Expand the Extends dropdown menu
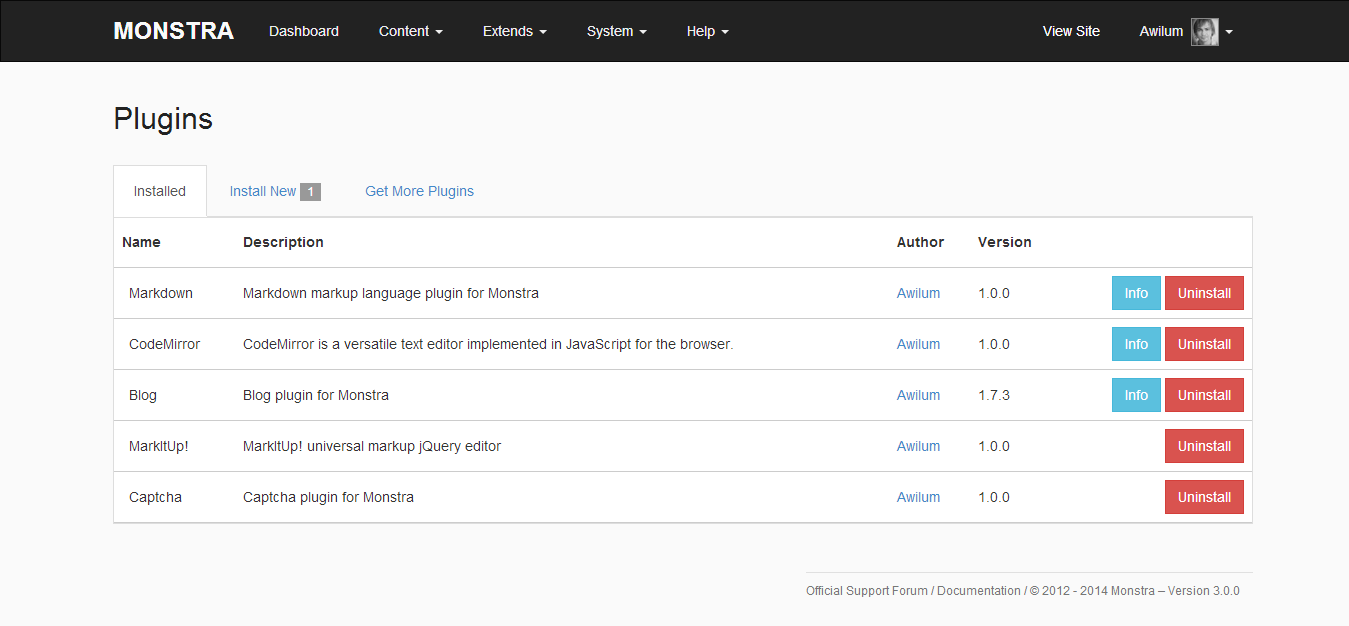The width and height of the screenshot is (1349, 626). pos(514,31)
